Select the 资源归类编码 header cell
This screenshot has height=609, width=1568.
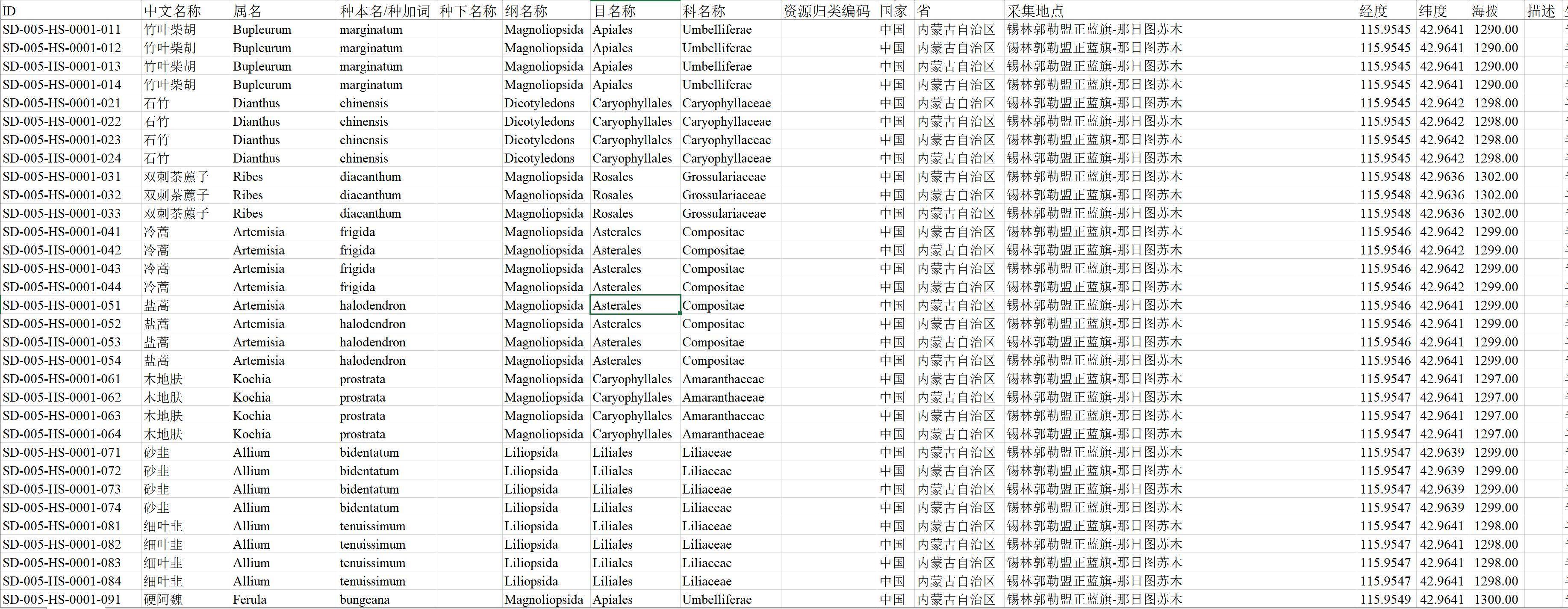pyautogui.click(x=827, y=11)
